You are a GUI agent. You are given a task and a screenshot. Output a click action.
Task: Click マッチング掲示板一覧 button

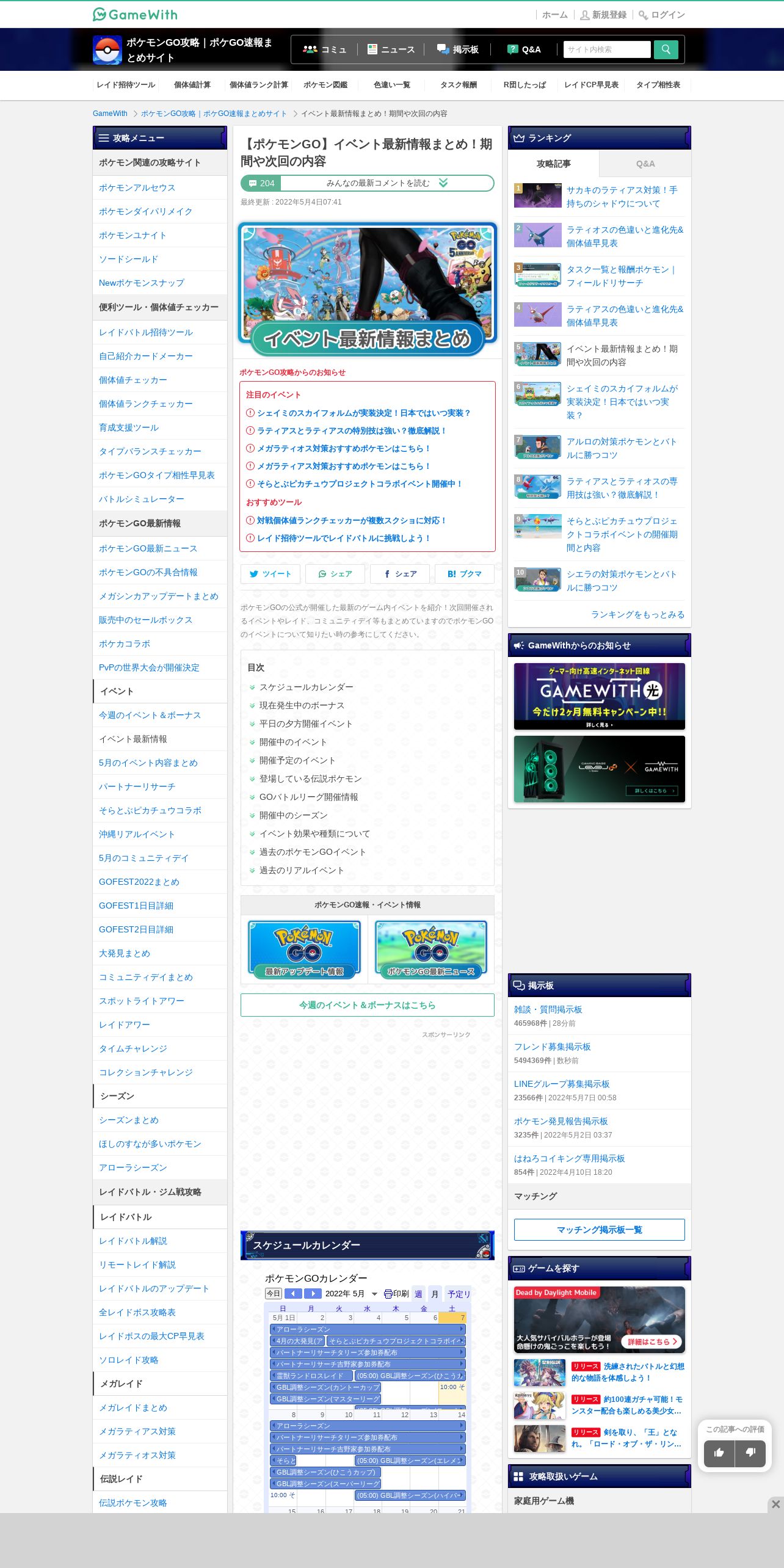(600, 1230)
